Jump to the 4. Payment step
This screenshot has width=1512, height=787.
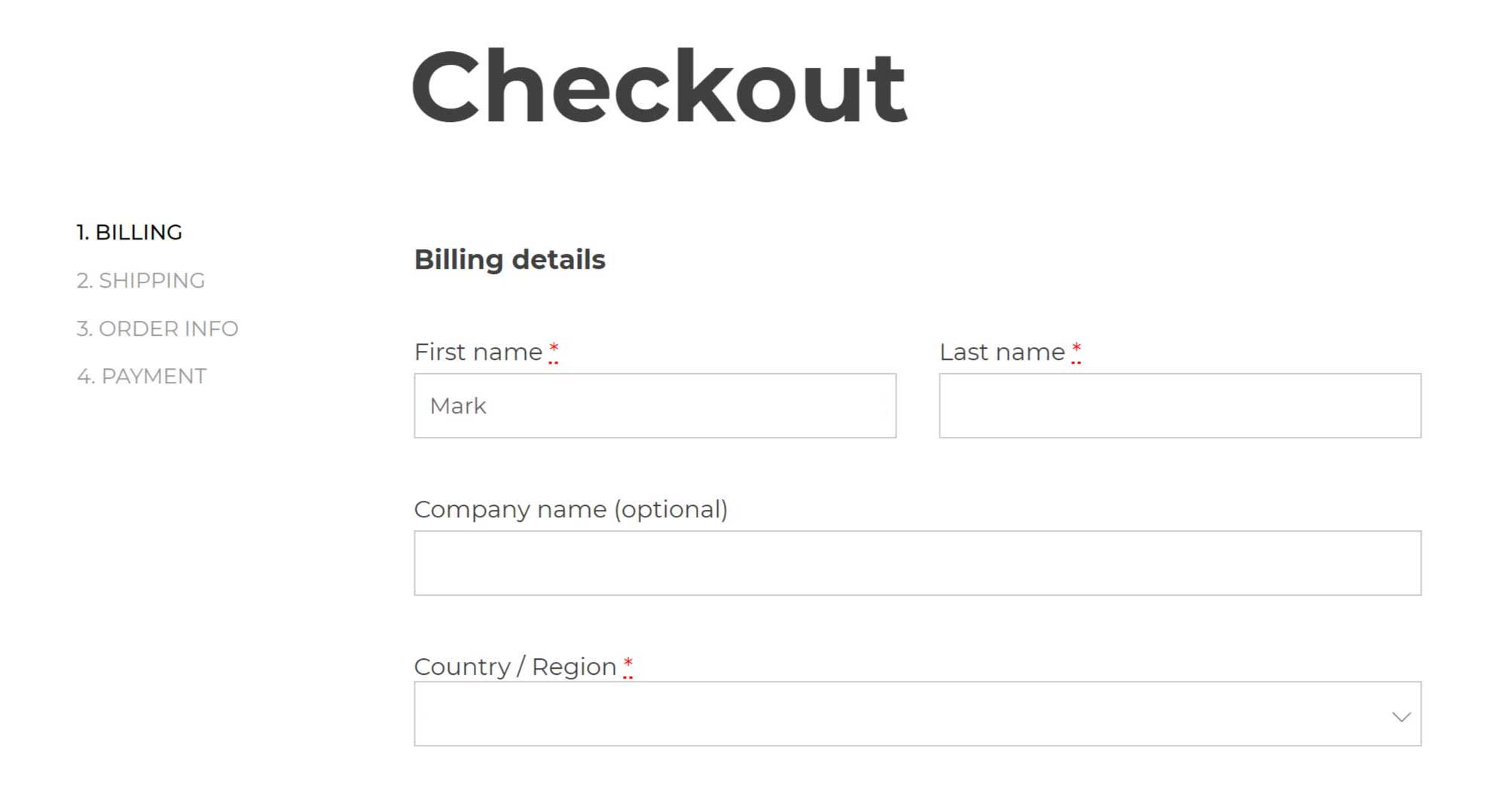coord(142,377)
